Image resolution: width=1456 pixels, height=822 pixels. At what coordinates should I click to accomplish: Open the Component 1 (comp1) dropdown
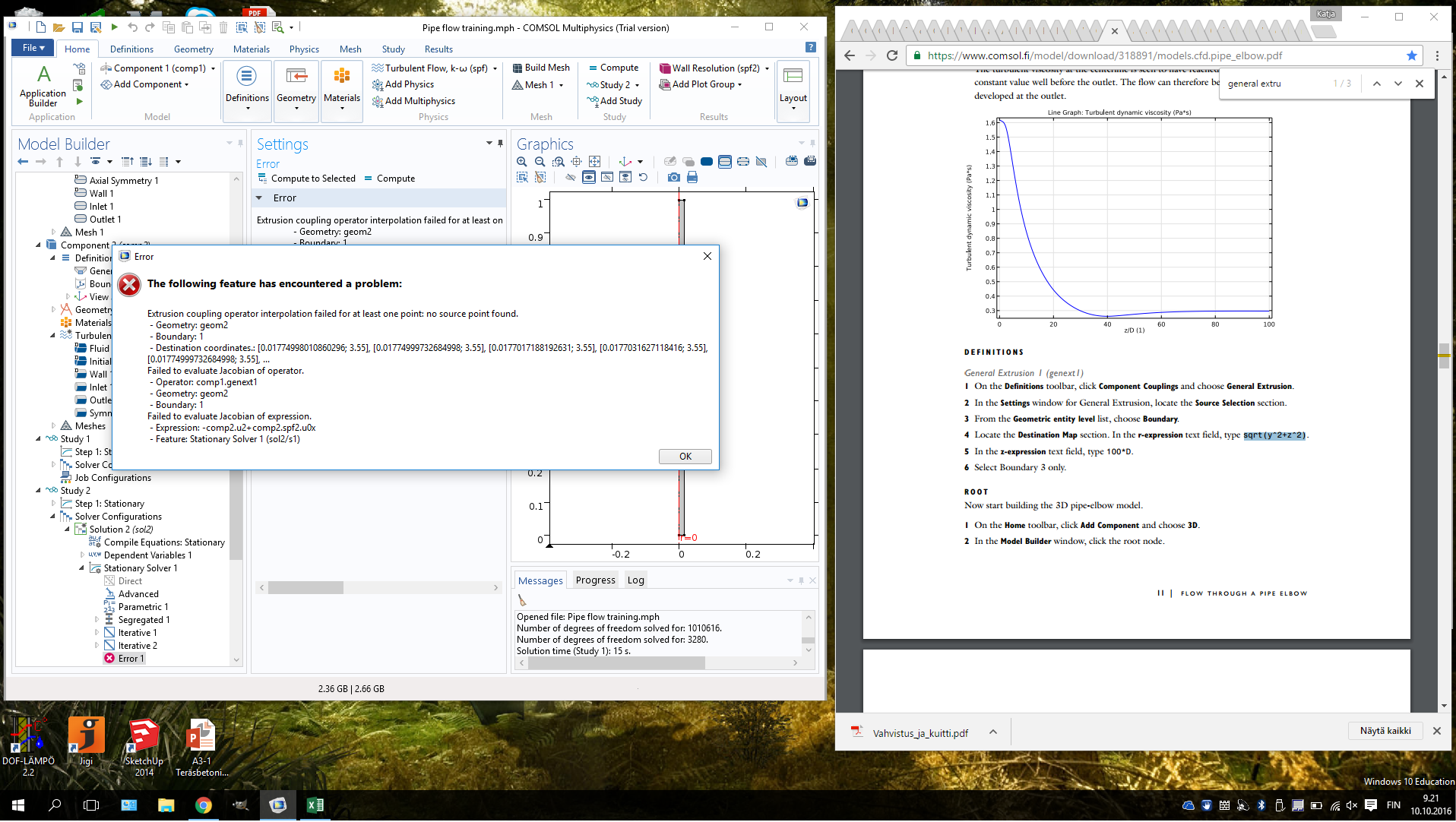coord(213,68)
